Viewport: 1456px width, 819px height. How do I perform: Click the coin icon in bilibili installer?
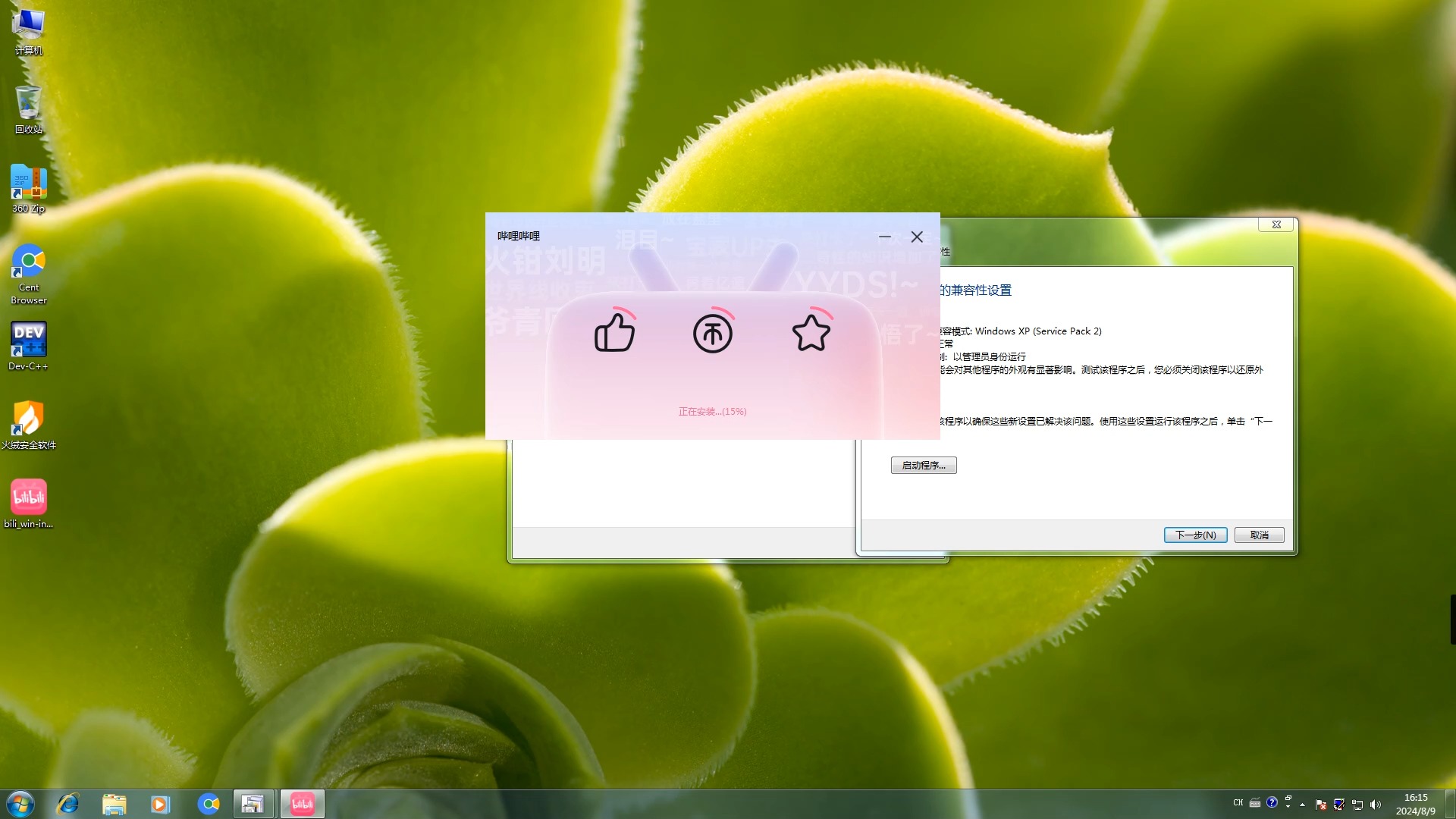(x=713, y=334)
